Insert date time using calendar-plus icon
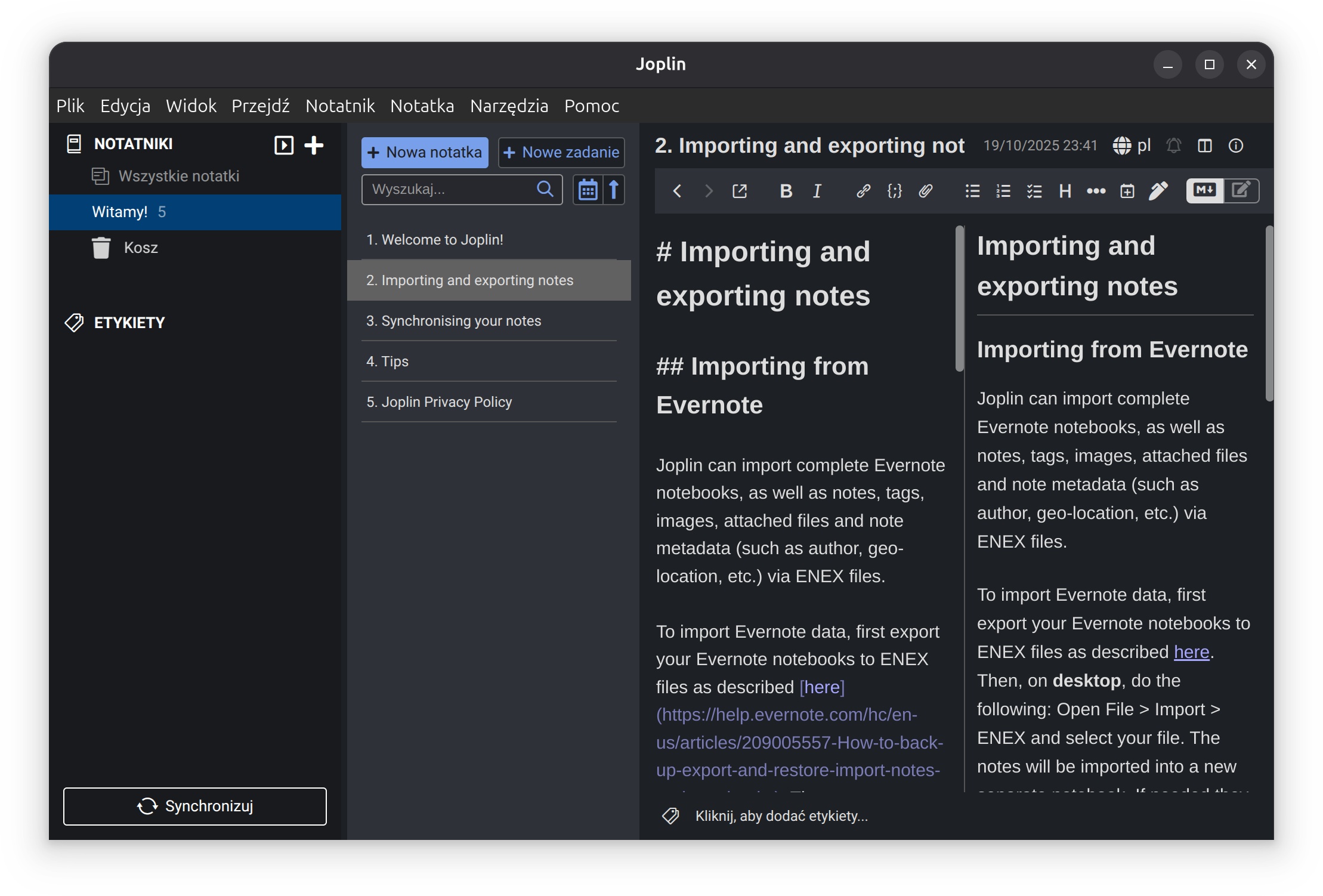The height and width of the screenshot is (896, 1323). click(1127, 191)
